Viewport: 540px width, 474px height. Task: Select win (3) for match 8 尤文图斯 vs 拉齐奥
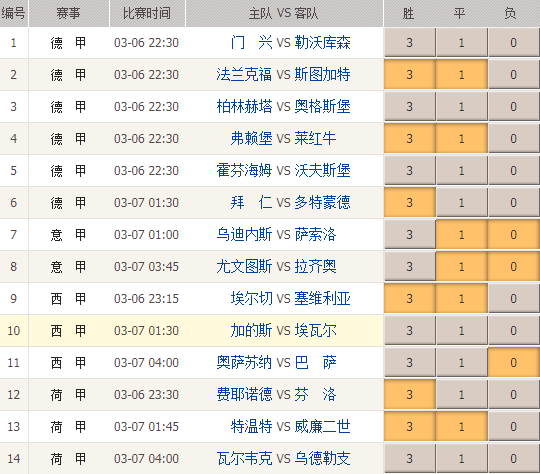410,267
